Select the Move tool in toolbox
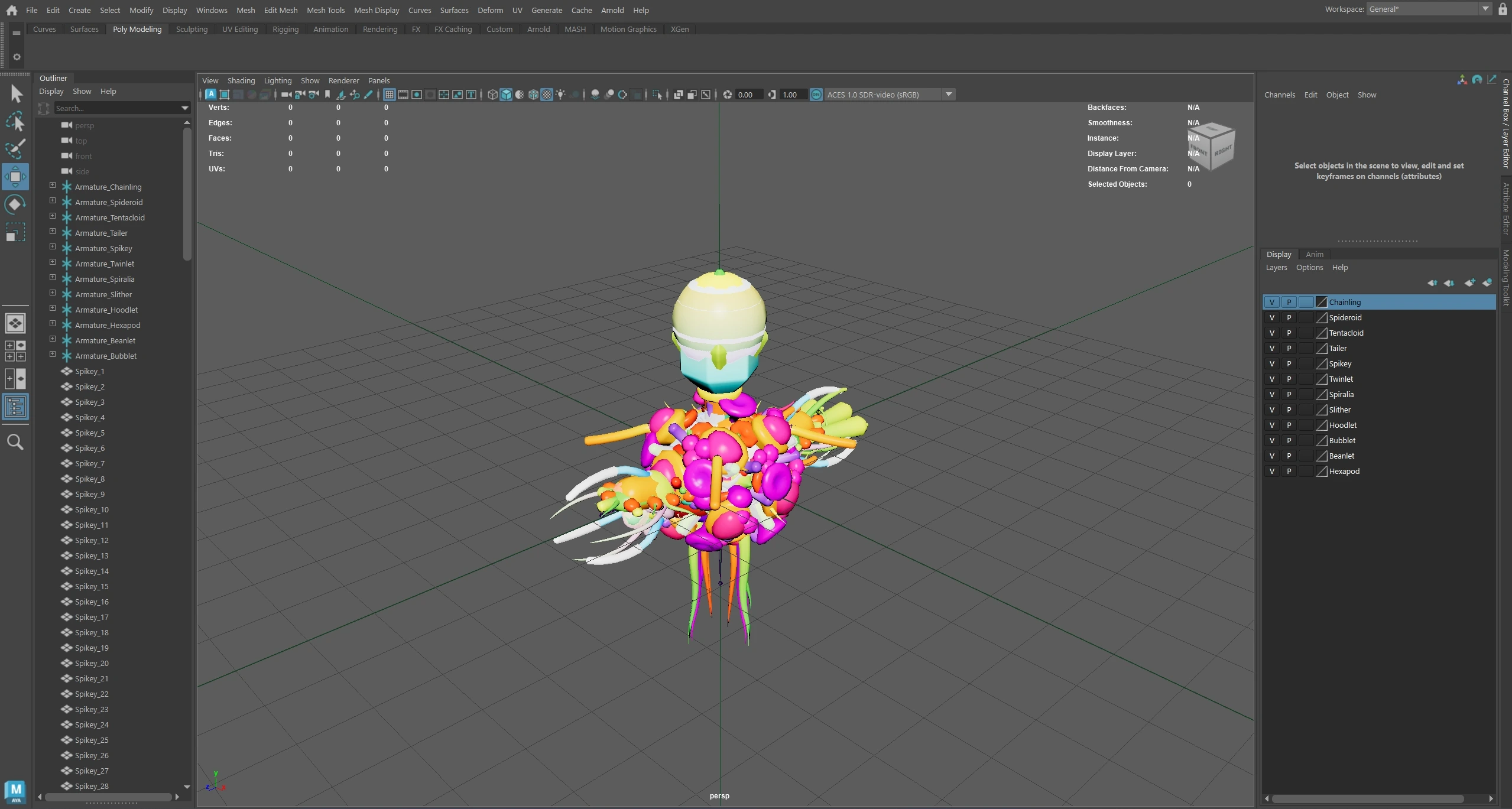 [x=15, y=176]
